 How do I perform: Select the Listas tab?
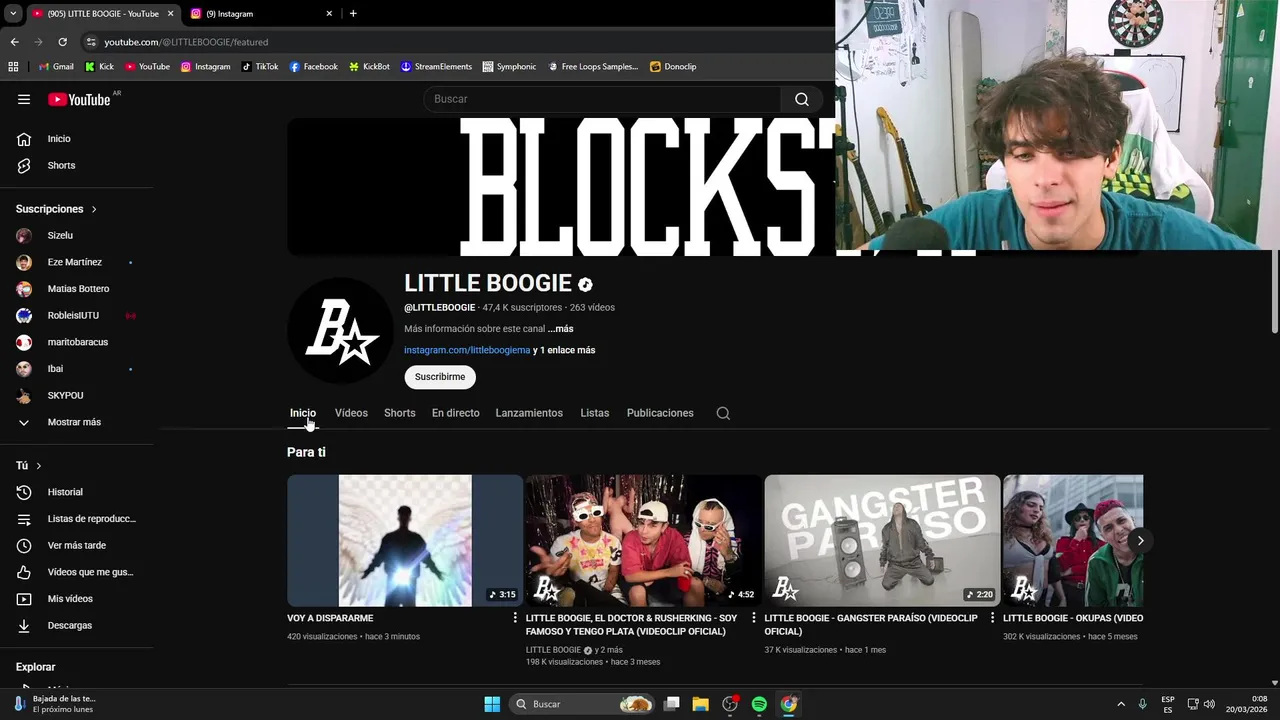[595, 413]
